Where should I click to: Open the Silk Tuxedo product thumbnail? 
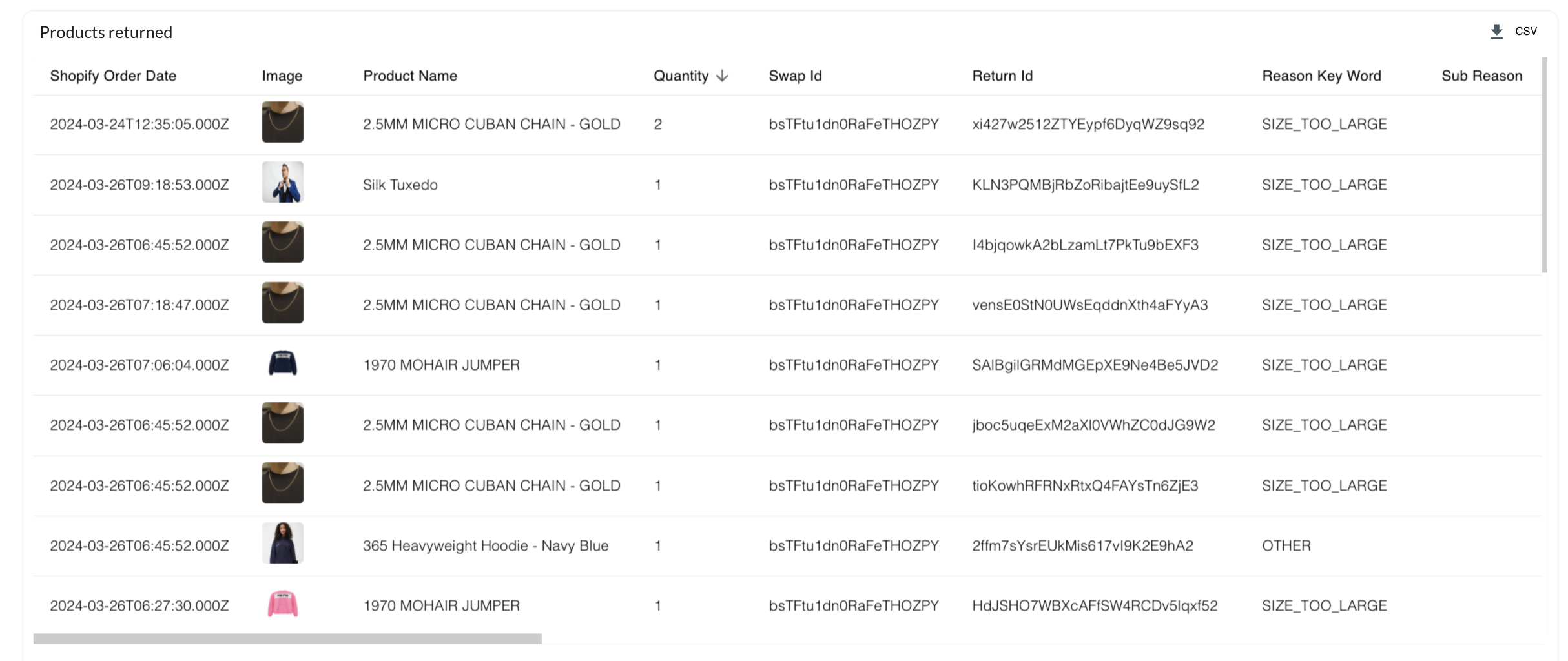click(282, 182)
